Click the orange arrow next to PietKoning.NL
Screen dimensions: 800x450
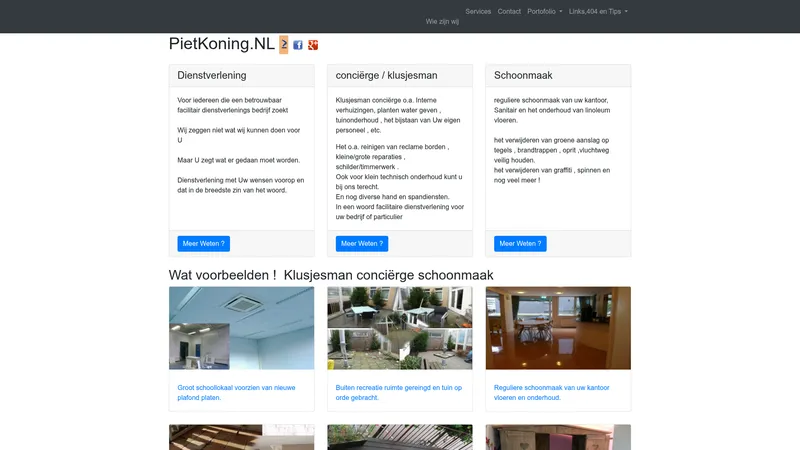click(284, 44)
